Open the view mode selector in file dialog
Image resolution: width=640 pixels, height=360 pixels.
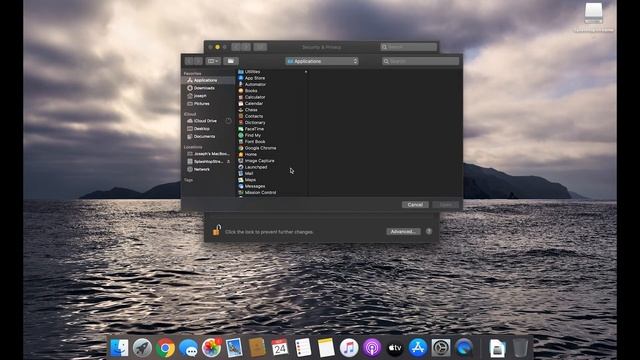coord(213,61)
